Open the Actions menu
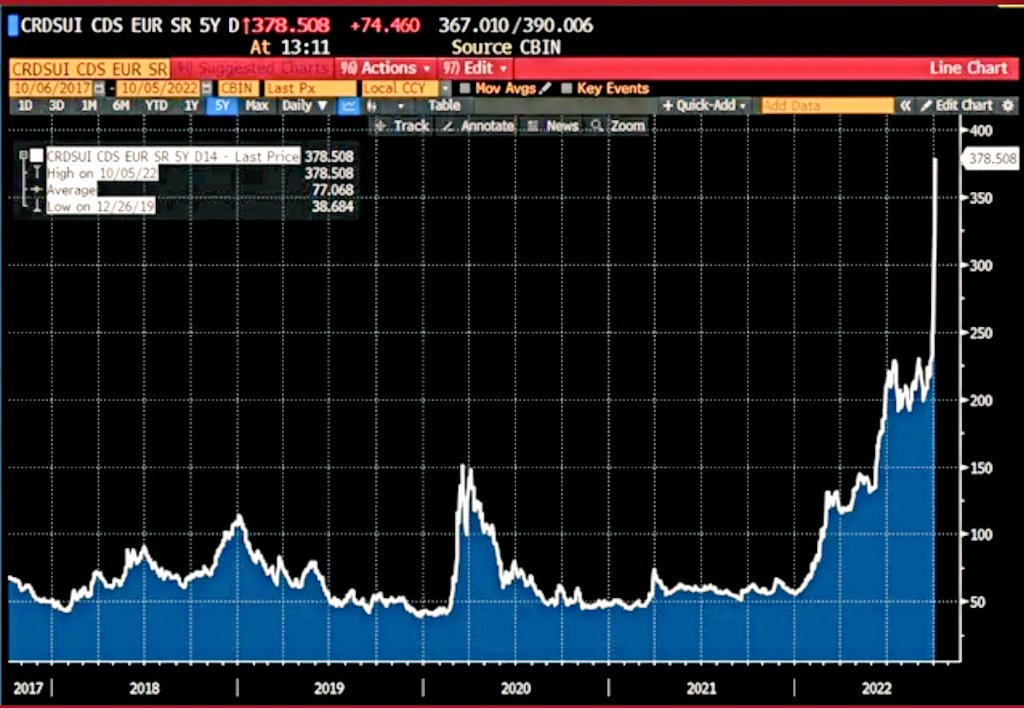Image resolution: width=1024 pixels, height=708 pixels. (385, 68)
